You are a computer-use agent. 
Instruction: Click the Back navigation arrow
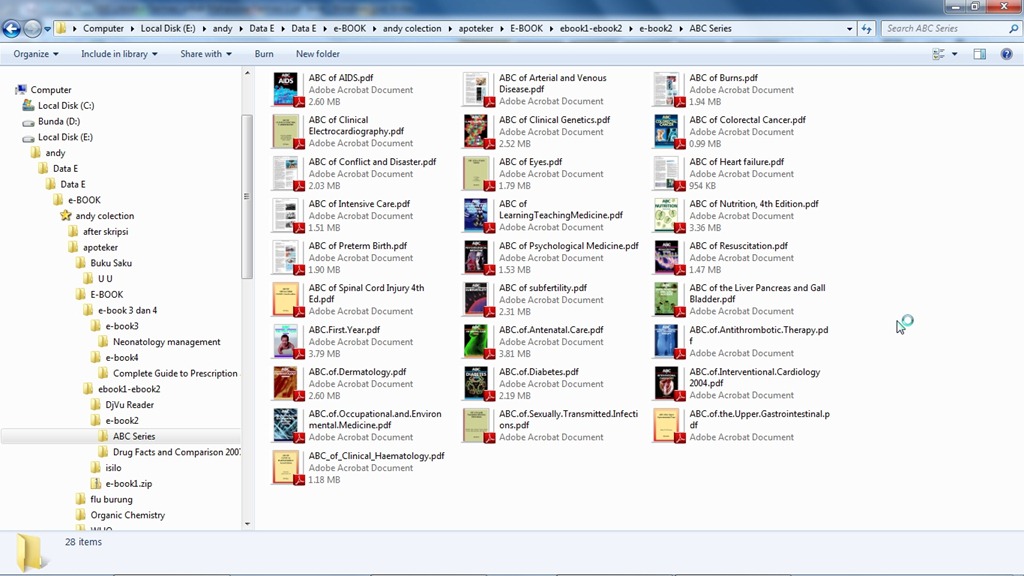[12, 29]
